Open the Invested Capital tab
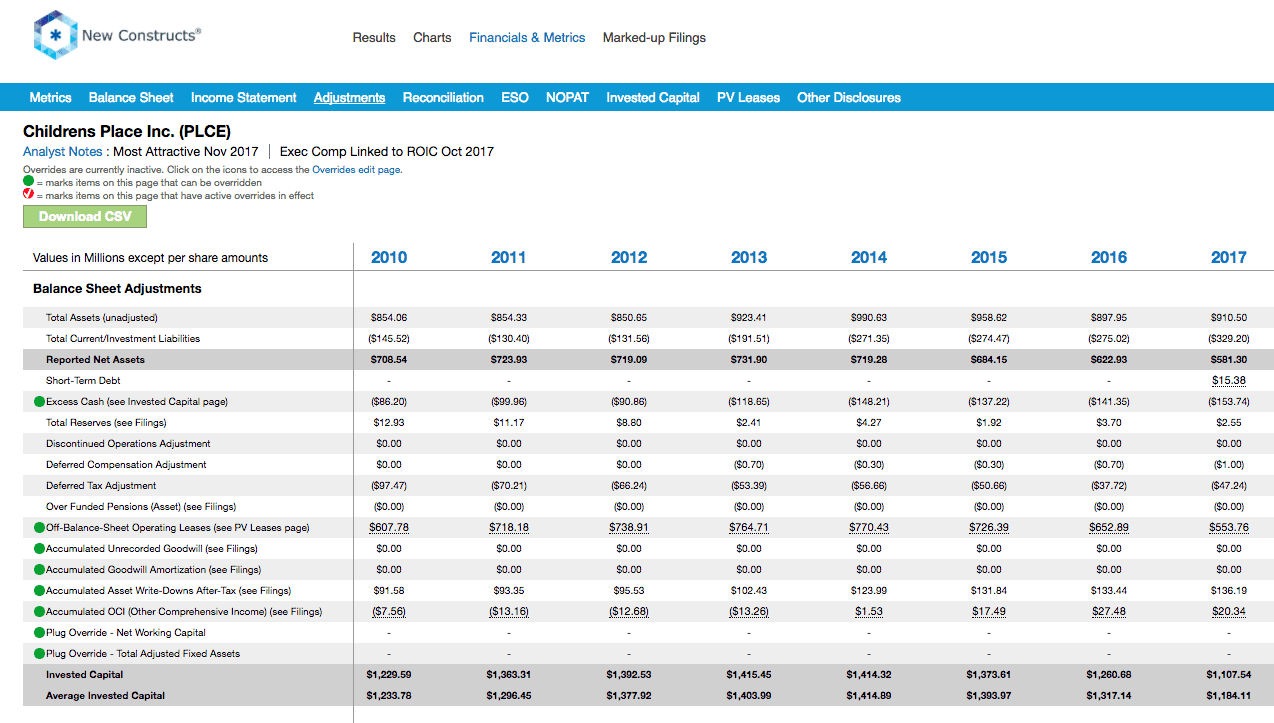Image resolution: width=1274 pixels, height=723 pixels. [x=653, y=98]
